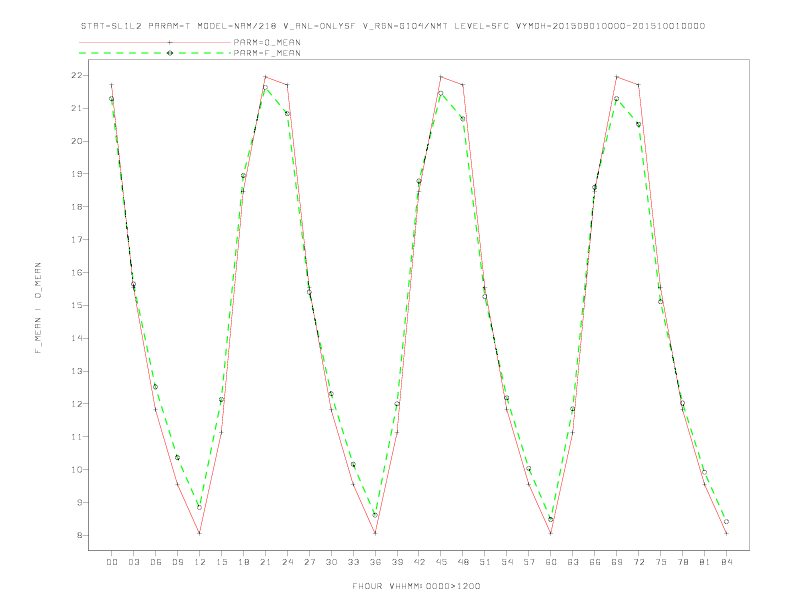
Task: Click red O_MEAN plus marker at hour 36
Action: click(x=375, y=533)
